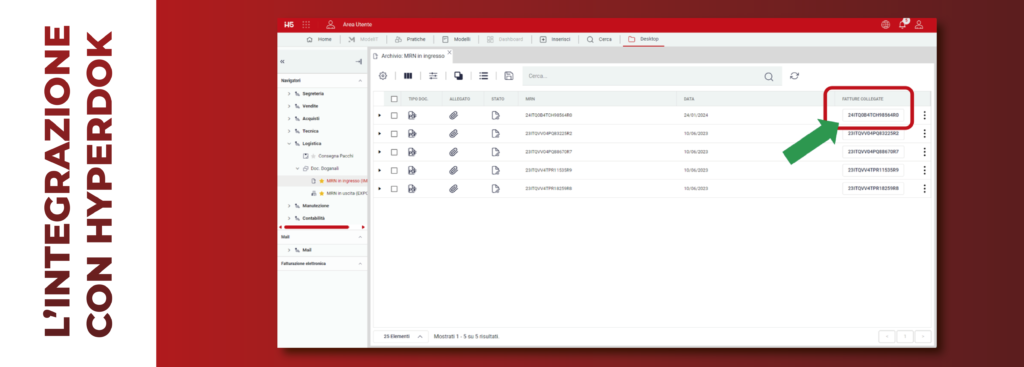This screenshot has height=367, width=1024.
Task: Toggle favorite star on Consegna Pacchi
Action: pyautogui.click(x=313, y=156)
